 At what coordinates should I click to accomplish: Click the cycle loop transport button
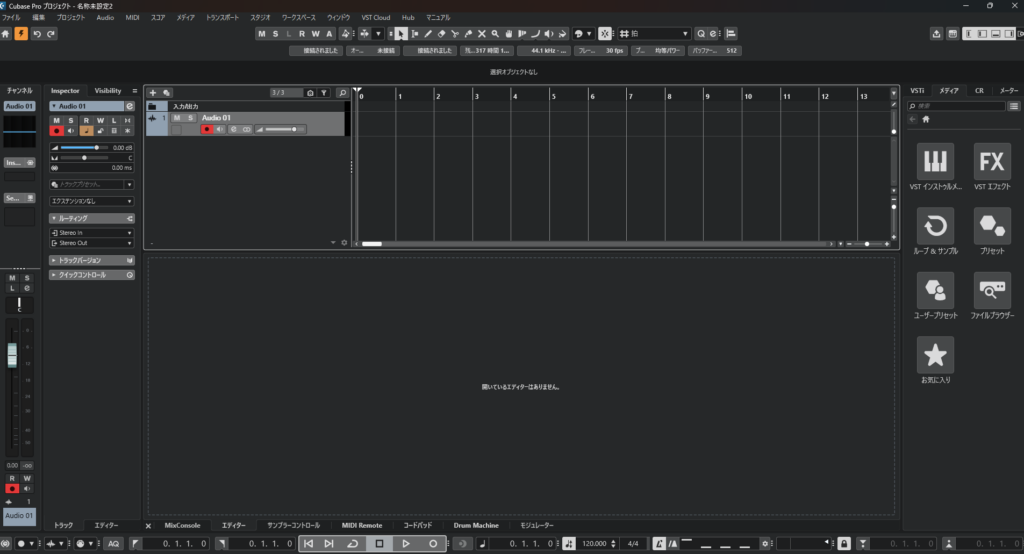coord(353,543)
